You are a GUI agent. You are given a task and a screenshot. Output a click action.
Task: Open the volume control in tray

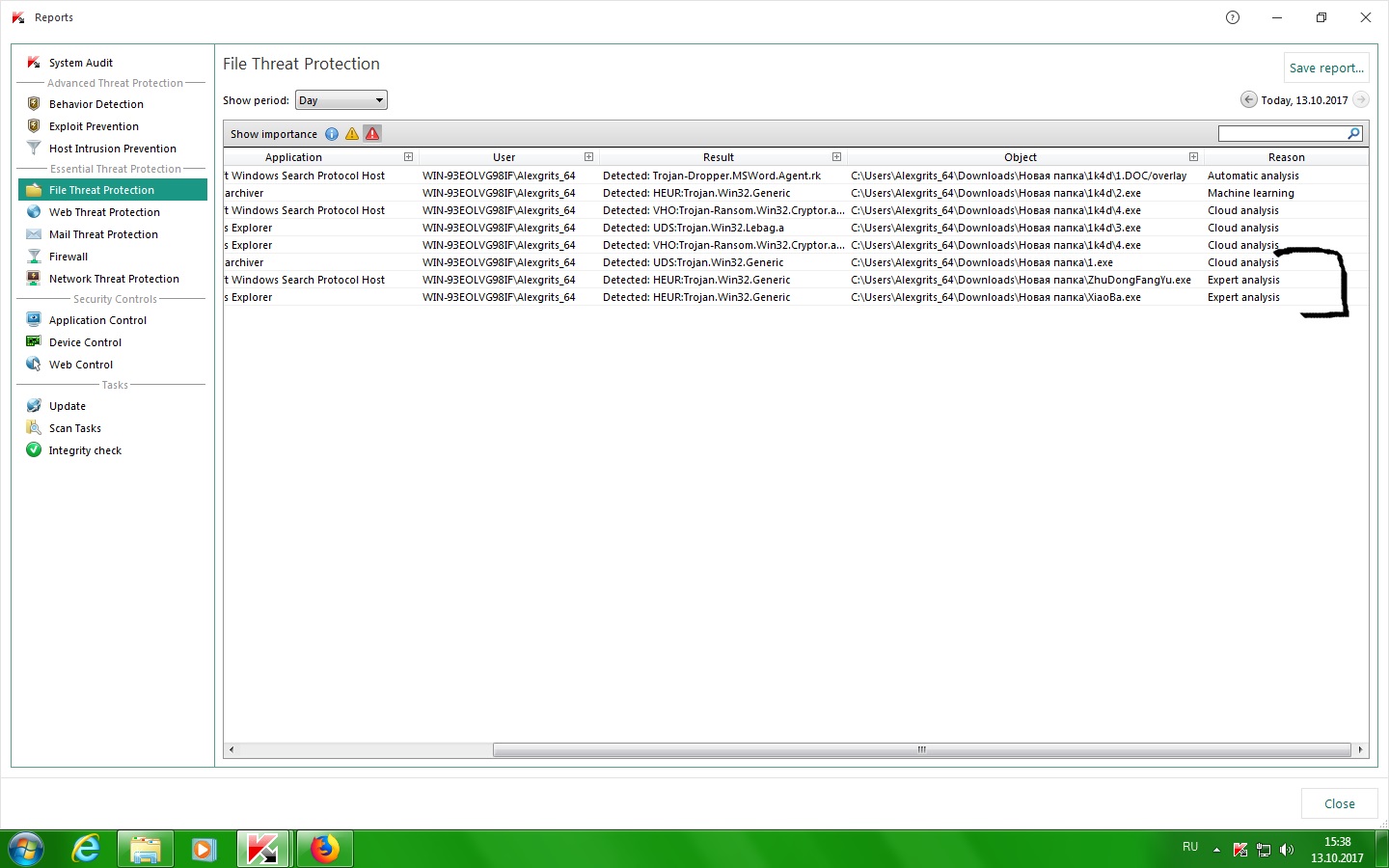(x=1287, y=850)
